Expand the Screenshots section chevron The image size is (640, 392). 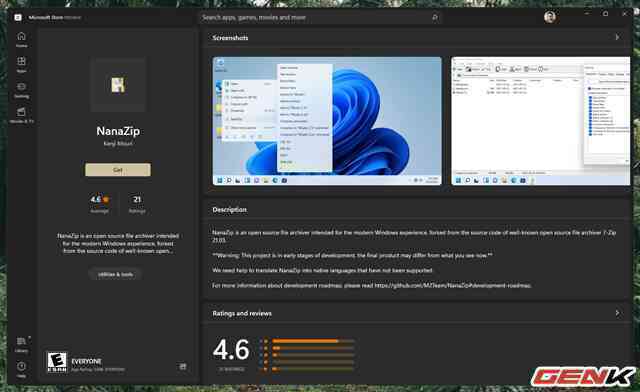617,37
